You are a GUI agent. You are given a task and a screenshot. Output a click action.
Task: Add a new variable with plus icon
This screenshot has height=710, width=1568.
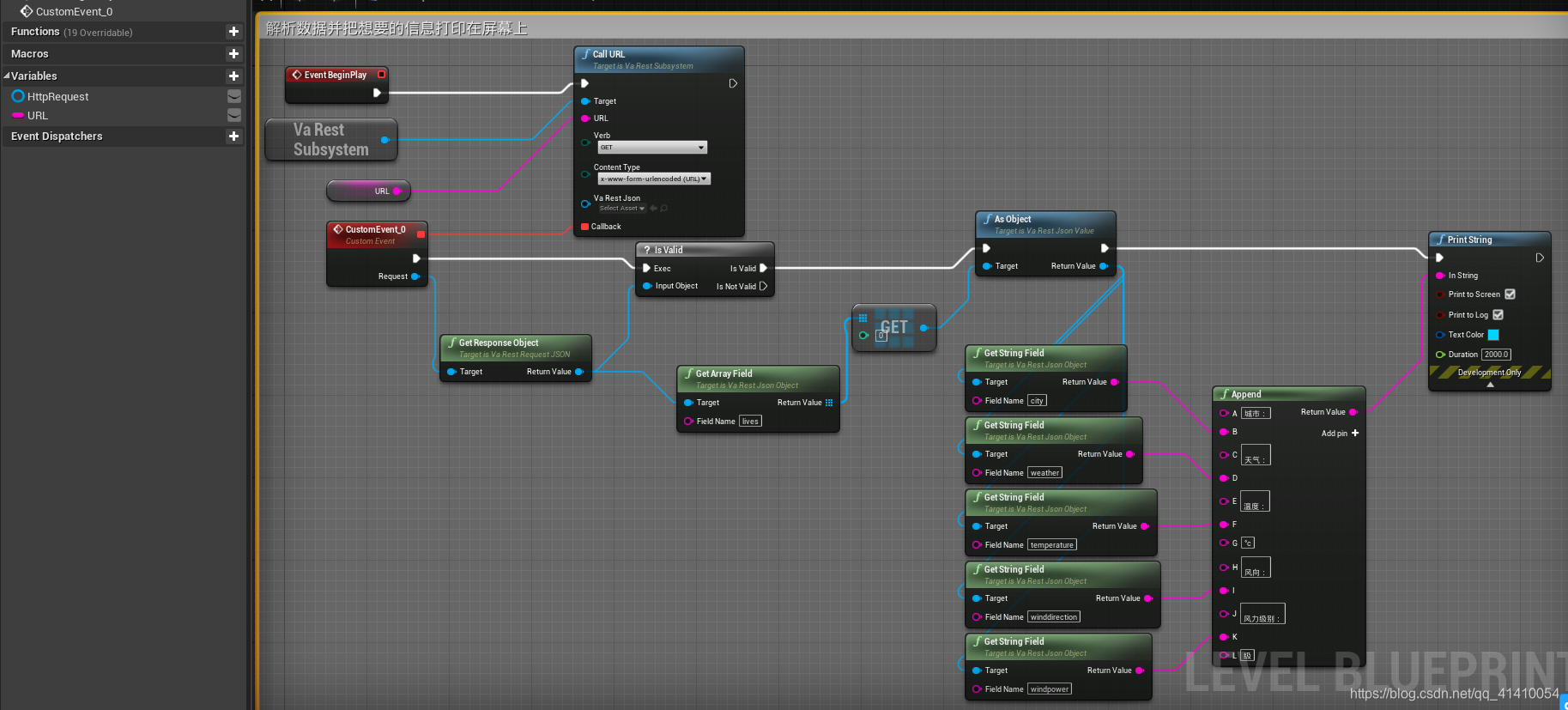[x=233, y=76]
